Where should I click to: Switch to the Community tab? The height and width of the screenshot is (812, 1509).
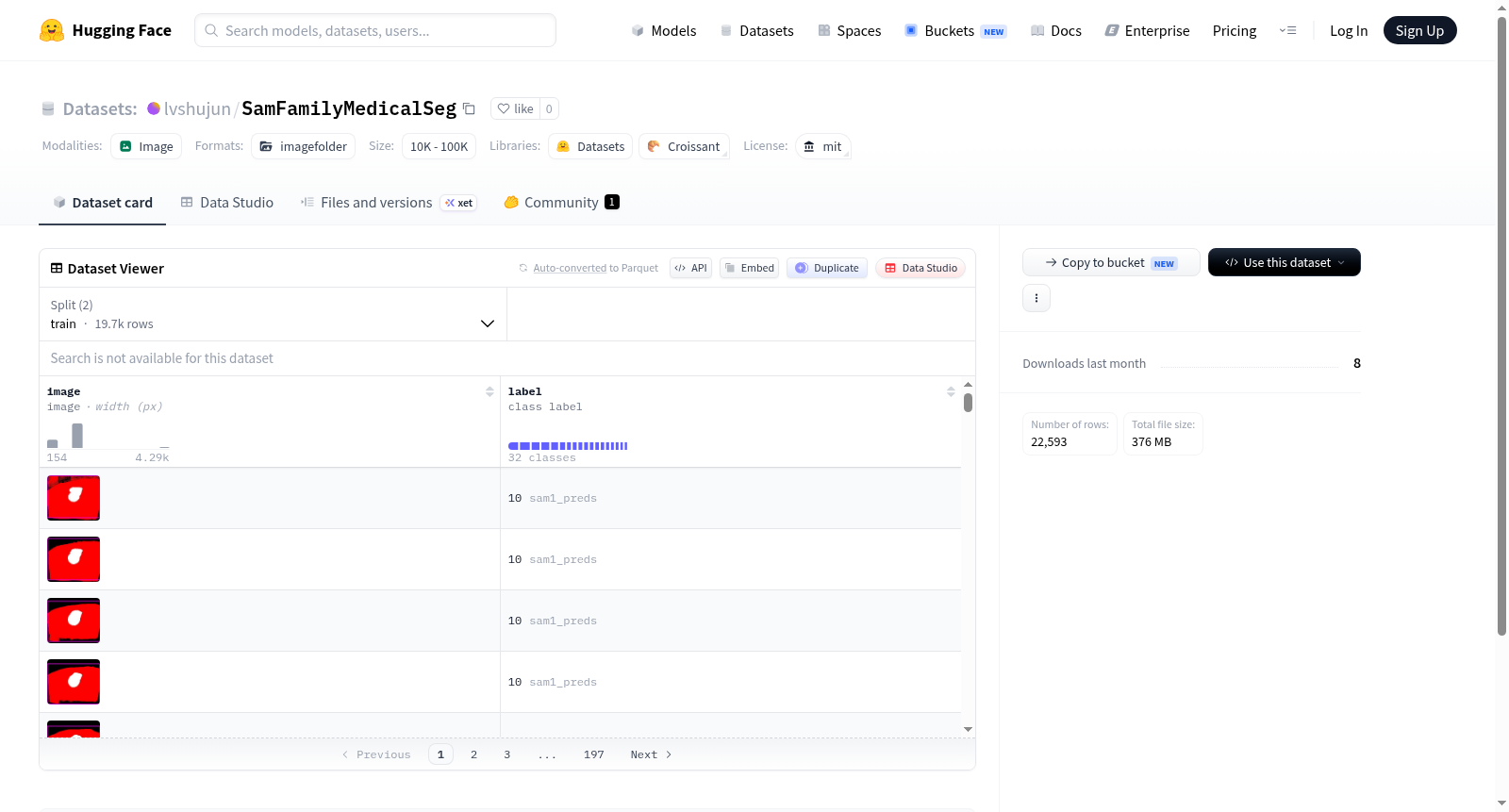[561, 203]
